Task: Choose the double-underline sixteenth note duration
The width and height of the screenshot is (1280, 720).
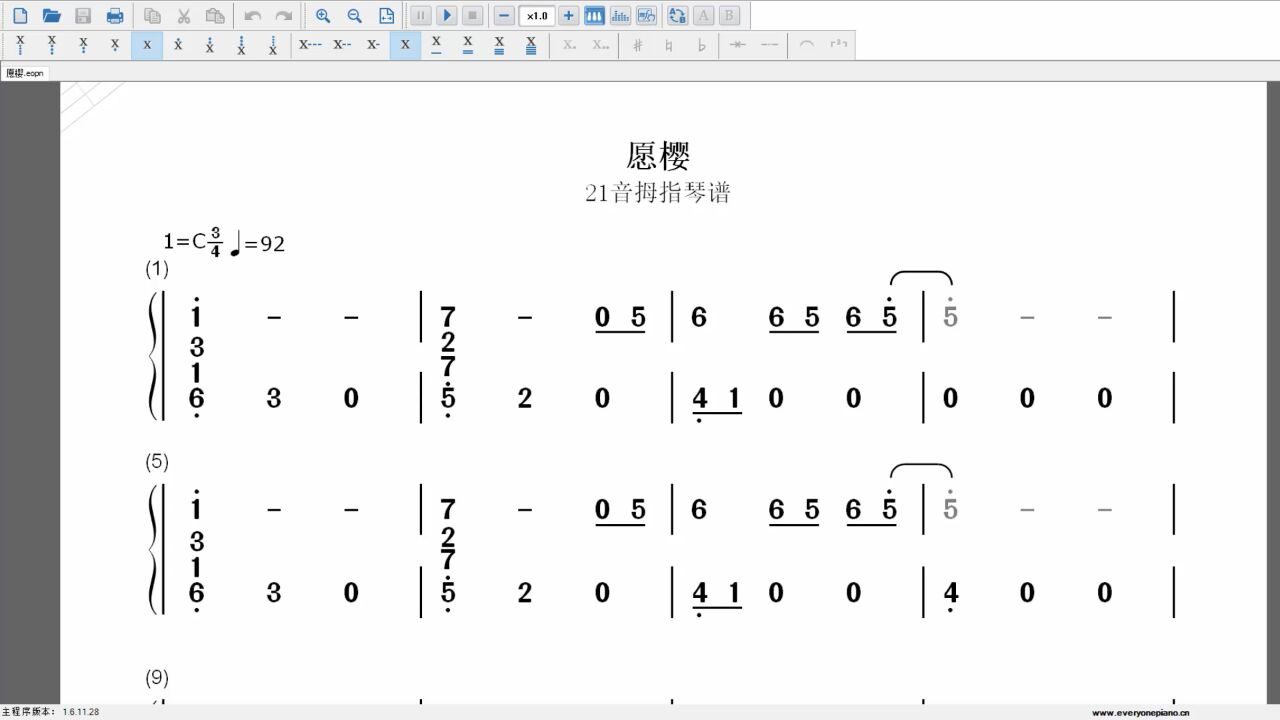Action: tap(468, 45)
